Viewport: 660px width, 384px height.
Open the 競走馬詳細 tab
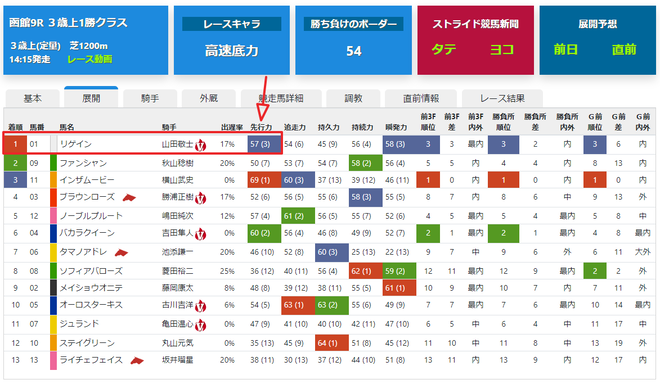tap(281, 99)
